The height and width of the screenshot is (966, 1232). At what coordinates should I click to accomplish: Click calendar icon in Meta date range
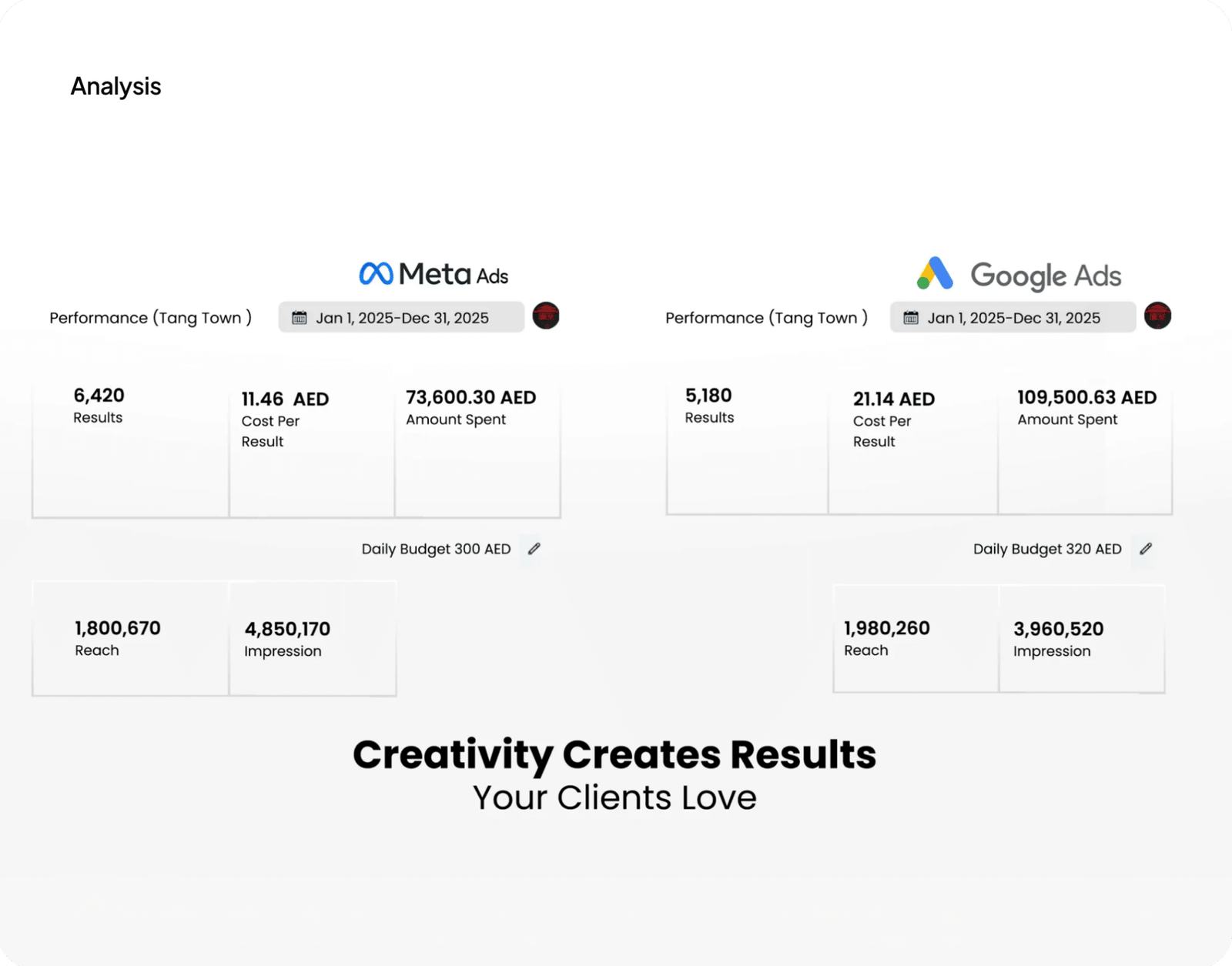300,318
